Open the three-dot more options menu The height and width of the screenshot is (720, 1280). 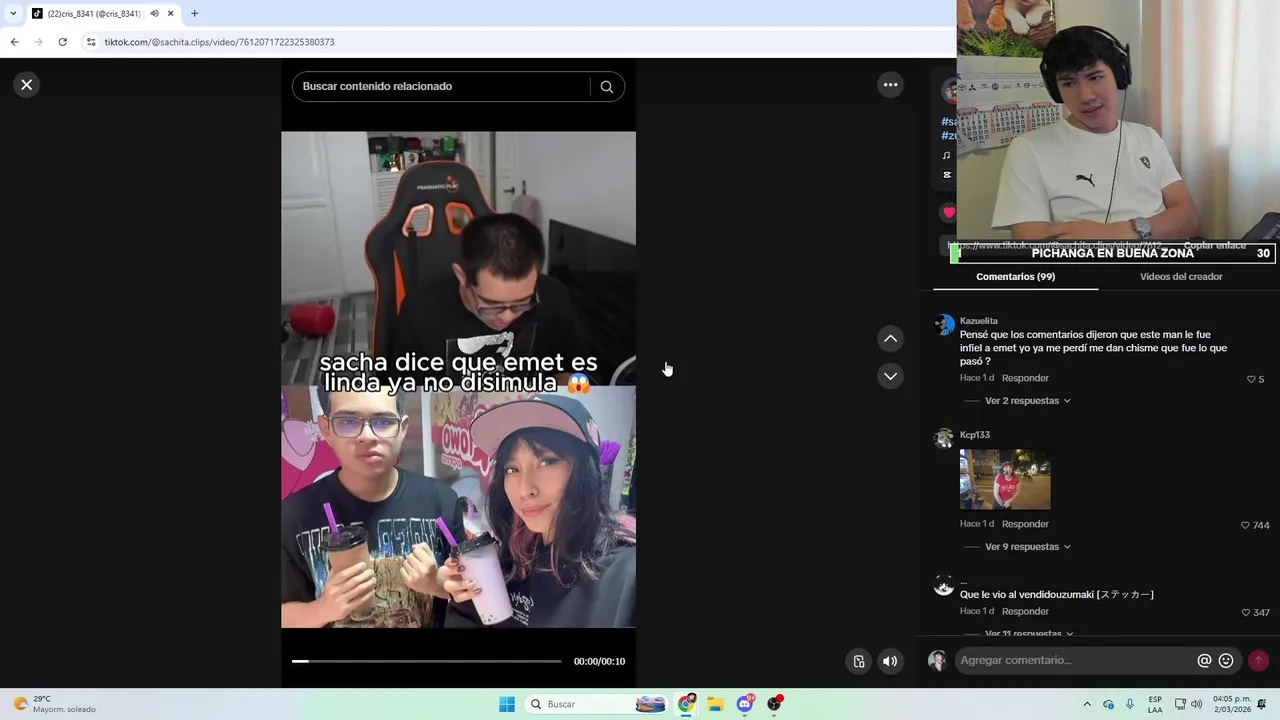click(x=890, y=85)
